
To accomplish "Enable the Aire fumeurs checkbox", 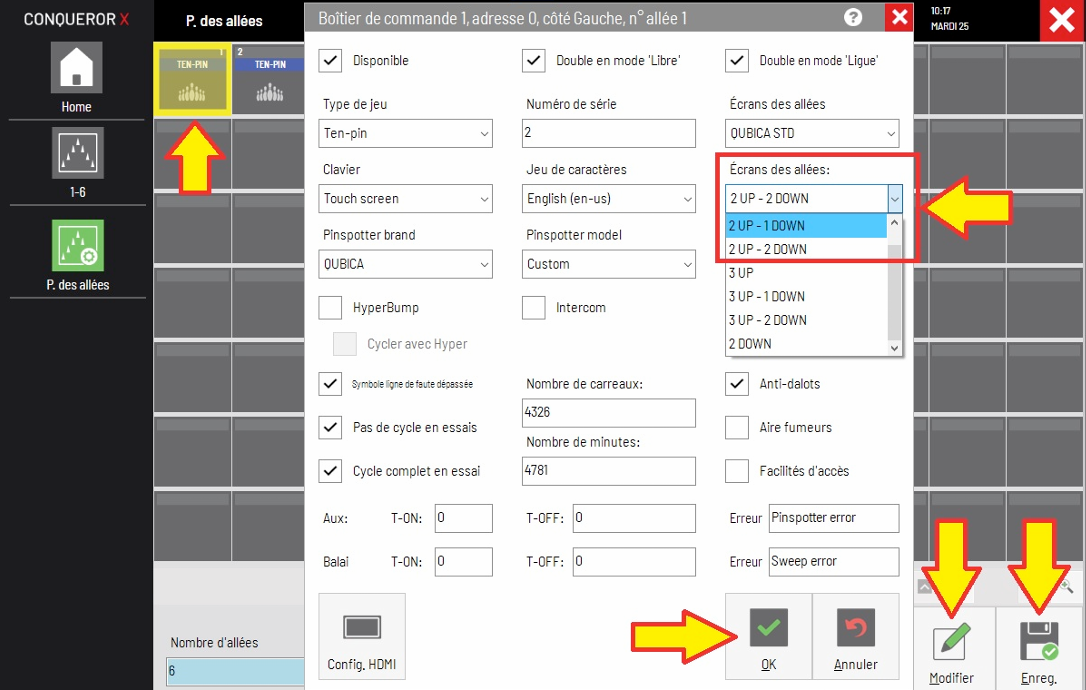I will pyautogui.click(x=737, y=427).
